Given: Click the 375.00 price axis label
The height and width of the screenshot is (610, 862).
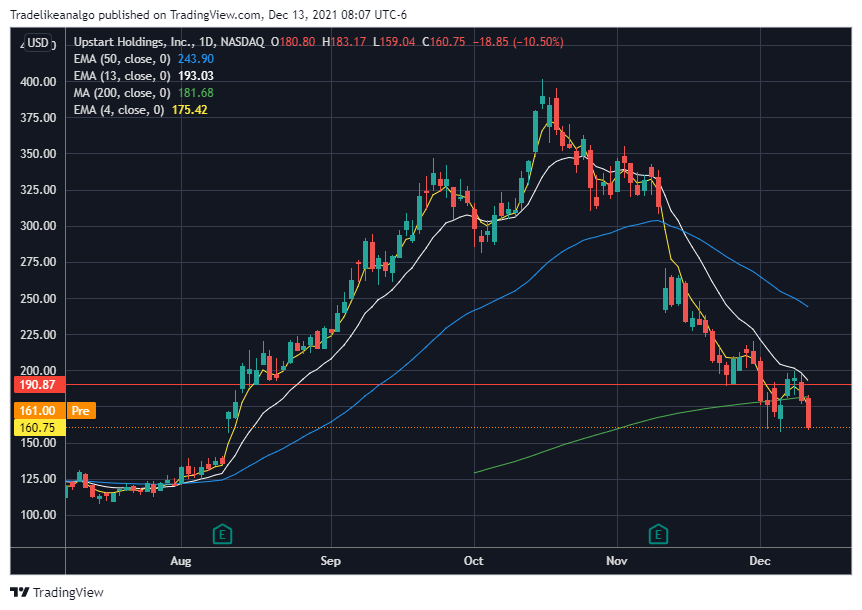Looking at the screenshot, I should pyautogui.click(x=38, y=118).
